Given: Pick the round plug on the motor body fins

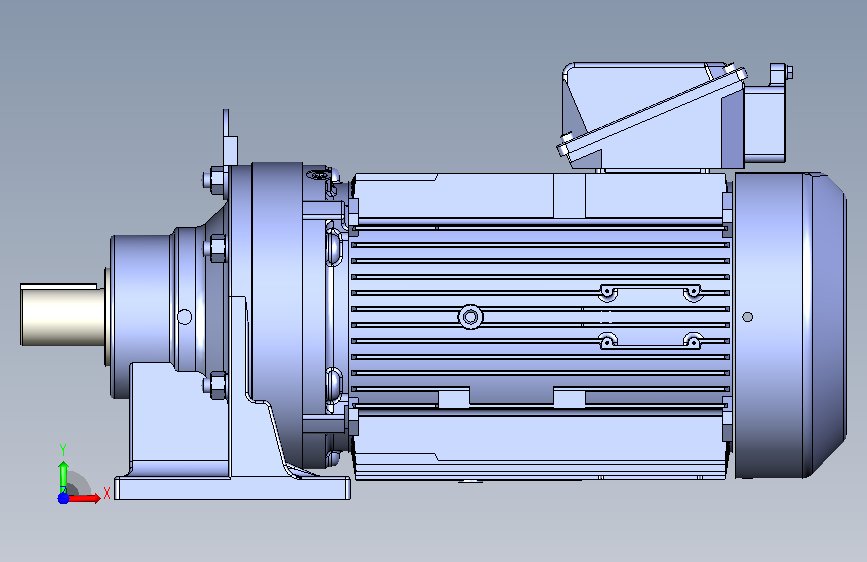Looking at the screenshot, I should tap(471, 317).
